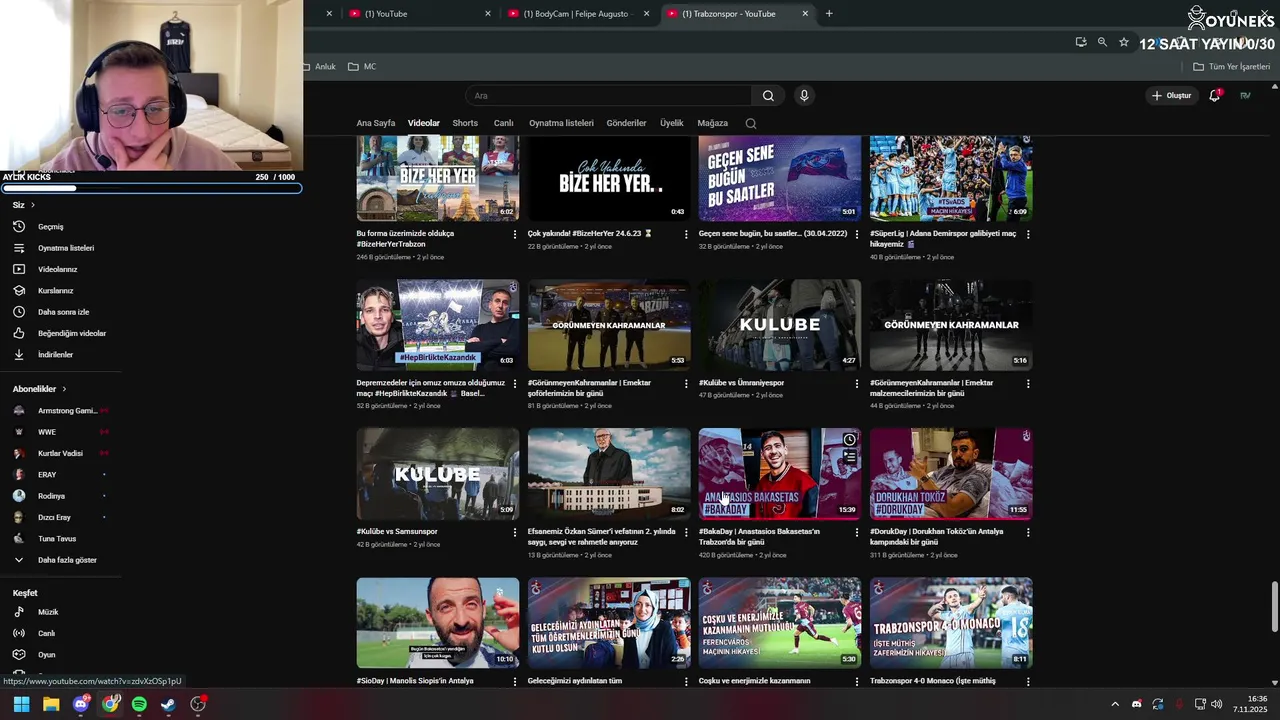Bookmark page with star icon
1280x720 pixels.
[x=1124, y=42]
